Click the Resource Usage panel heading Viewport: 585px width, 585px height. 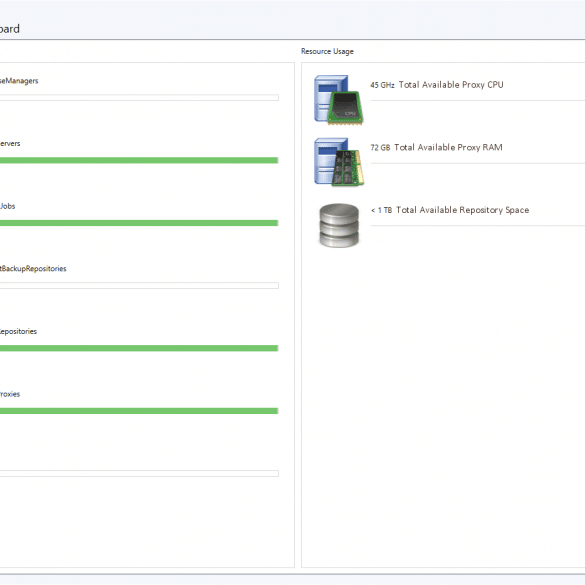coord(327,51)
